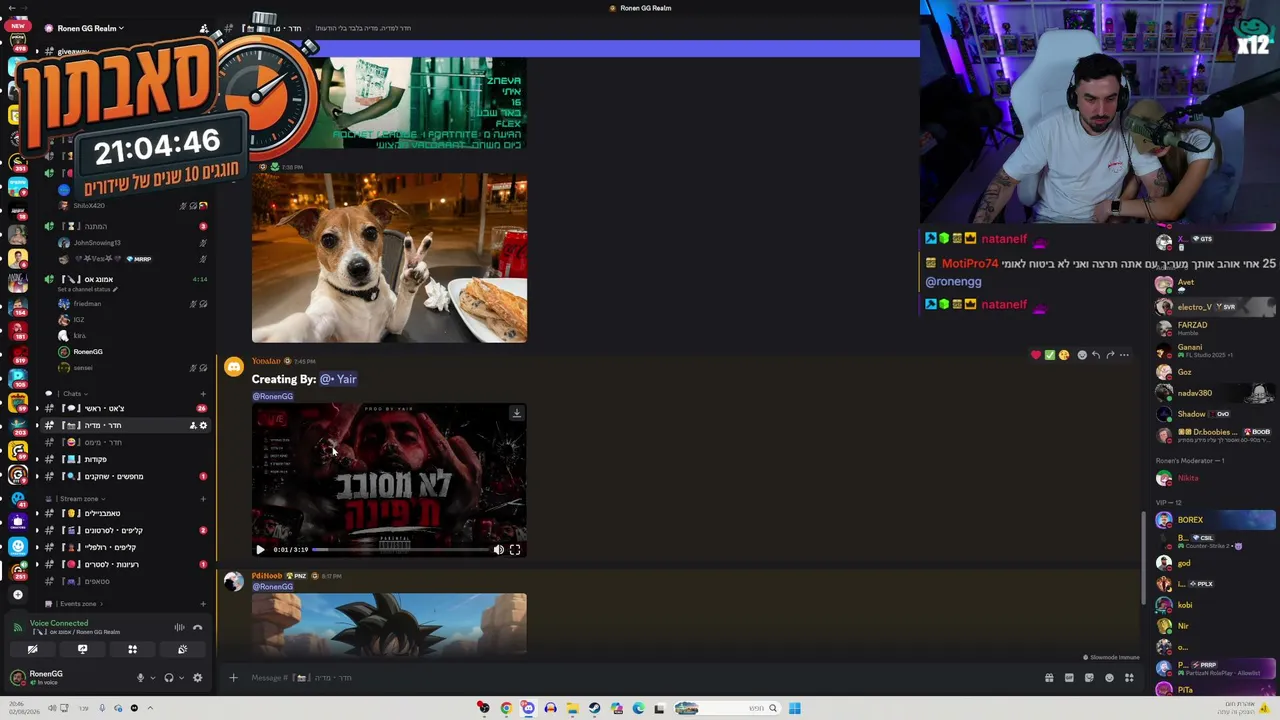Screen dimensions: 1280x720
Task: Disconnect from the voice channel
Action: (x=197, y=628)
